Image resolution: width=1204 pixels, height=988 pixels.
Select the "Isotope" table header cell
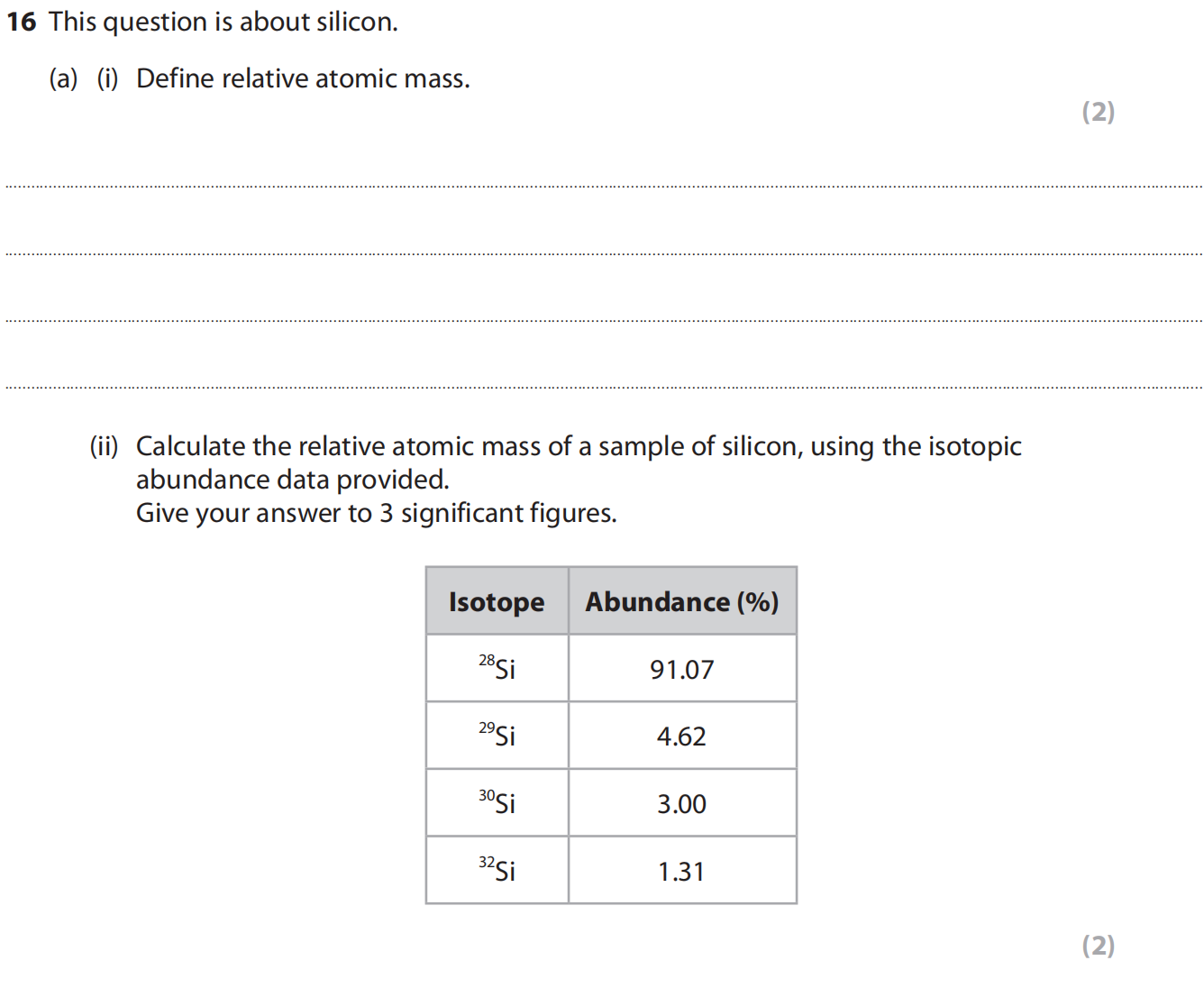[497, 601]
